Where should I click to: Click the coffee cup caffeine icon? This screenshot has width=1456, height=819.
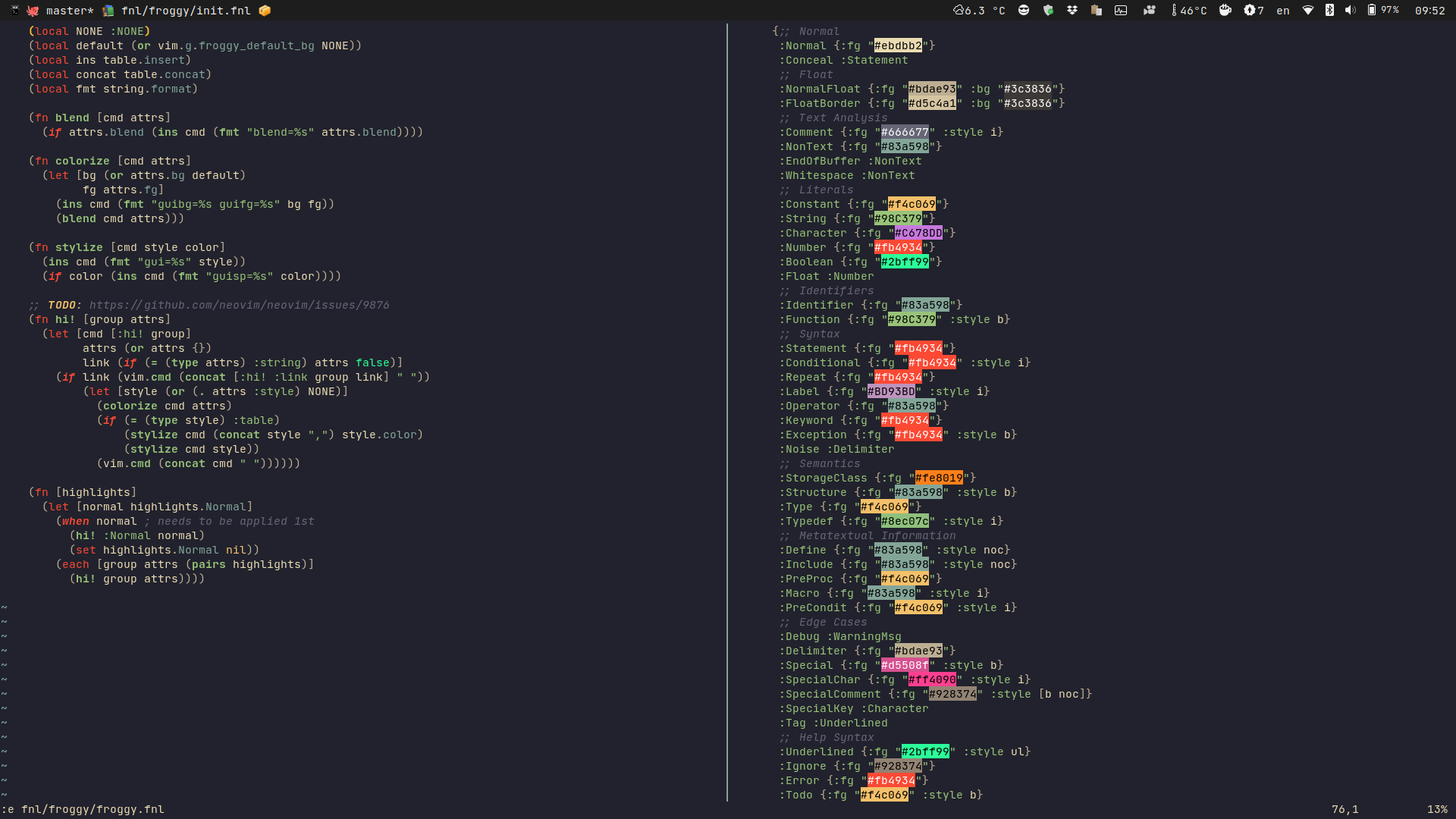tap(1225, 11)
